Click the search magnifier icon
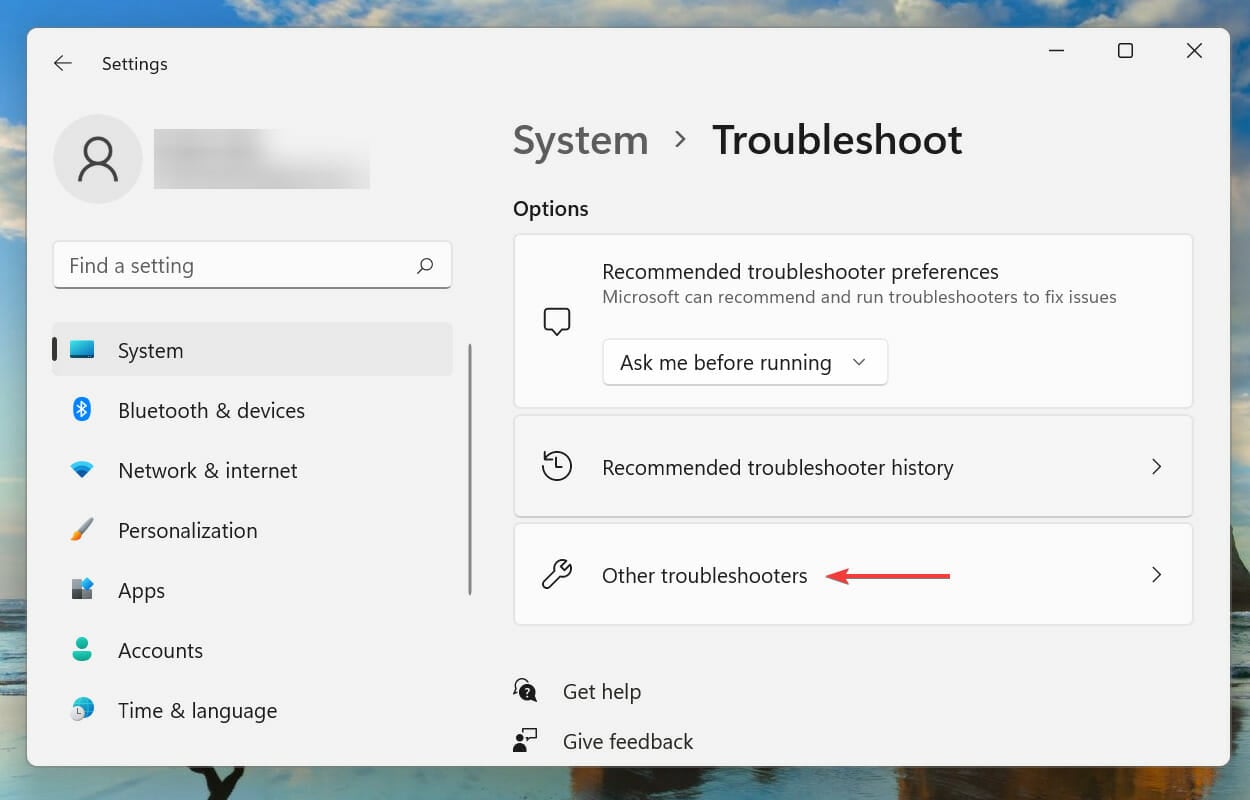 pyautogui.click(x=425, y=266)
